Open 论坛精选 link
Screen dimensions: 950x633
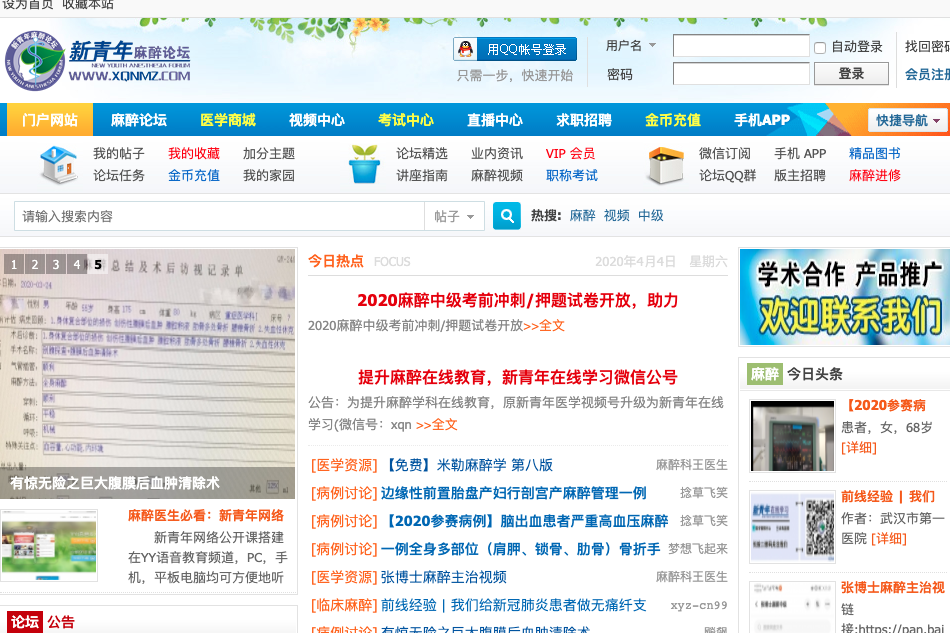tap(422, 154)
